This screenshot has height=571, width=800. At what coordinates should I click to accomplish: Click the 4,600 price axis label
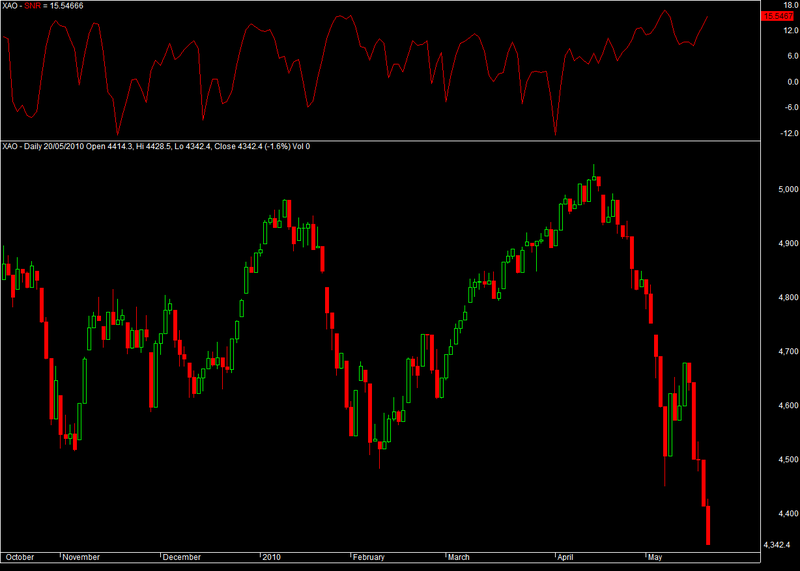(788, 406)
